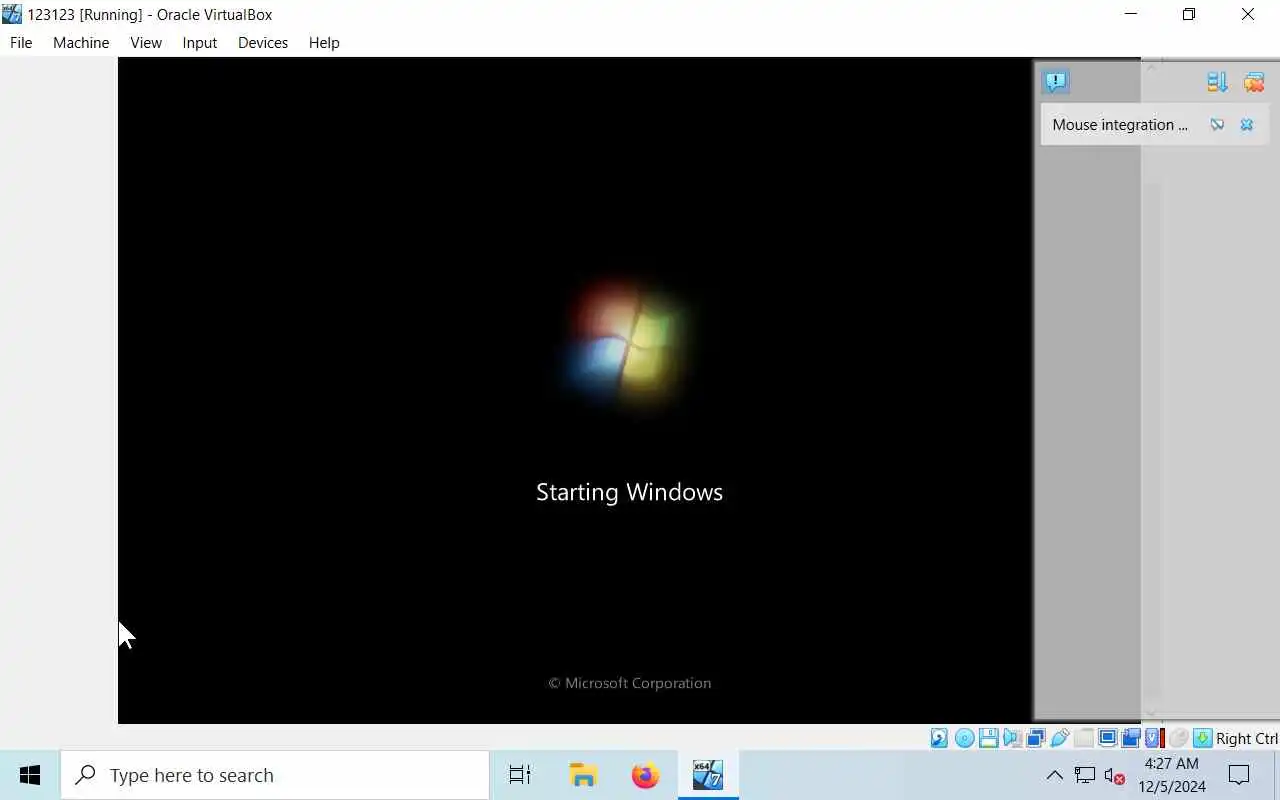Viewport: 1280px width, 800px height.
Task: Open the optical drive indicator in status bar
Action: coord(965,738)
